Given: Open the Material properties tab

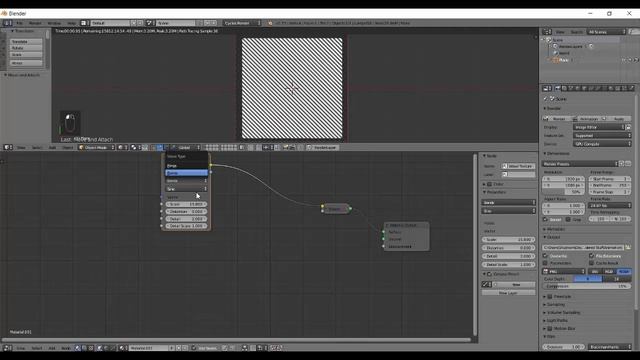Looking at the screenshot, I should click(x=611, y=88).
